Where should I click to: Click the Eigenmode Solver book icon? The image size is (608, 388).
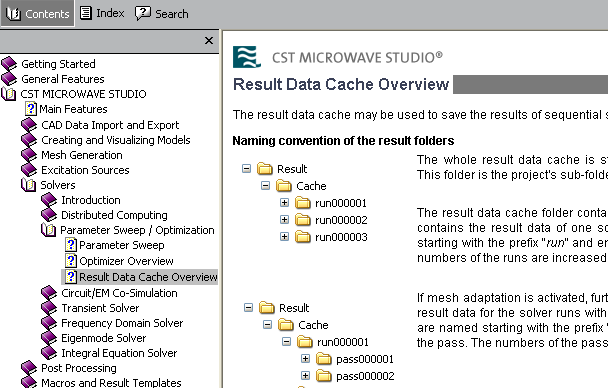pyautogui.click(x=49, y=338)
